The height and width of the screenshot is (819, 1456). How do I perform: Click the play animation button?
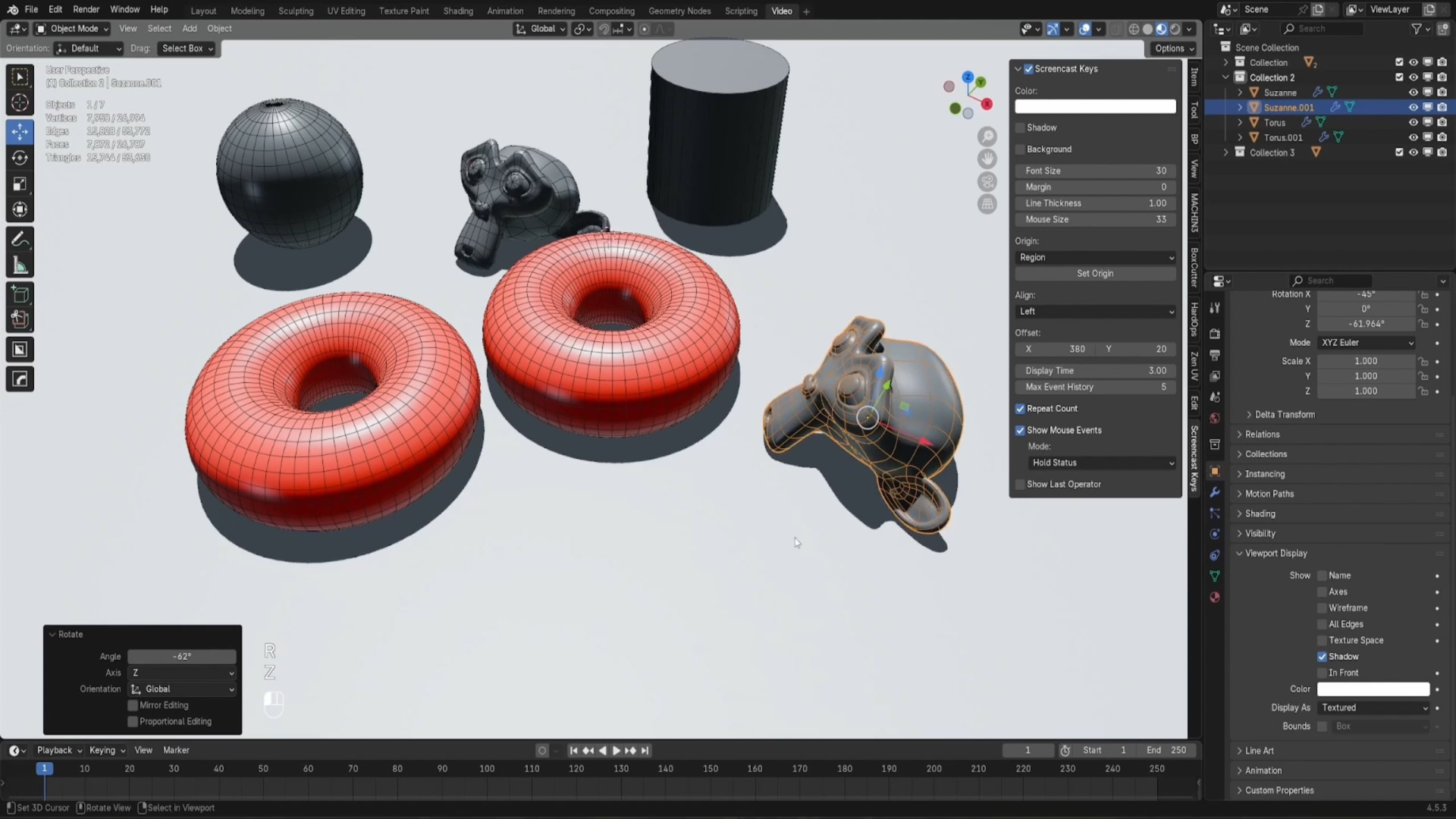point(616,751)
